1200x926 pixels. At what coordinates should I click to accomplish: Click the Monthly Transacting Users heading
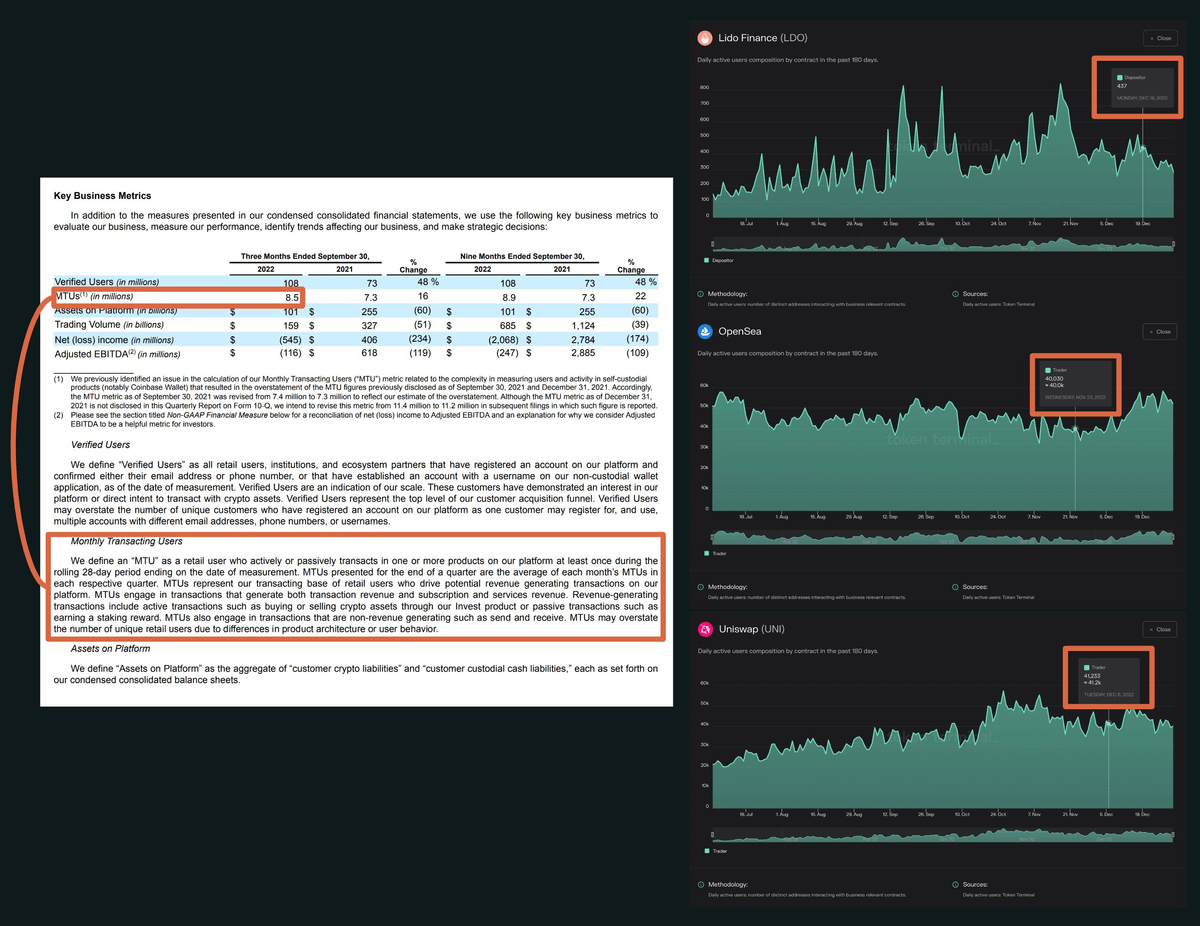tap(127, 541)
